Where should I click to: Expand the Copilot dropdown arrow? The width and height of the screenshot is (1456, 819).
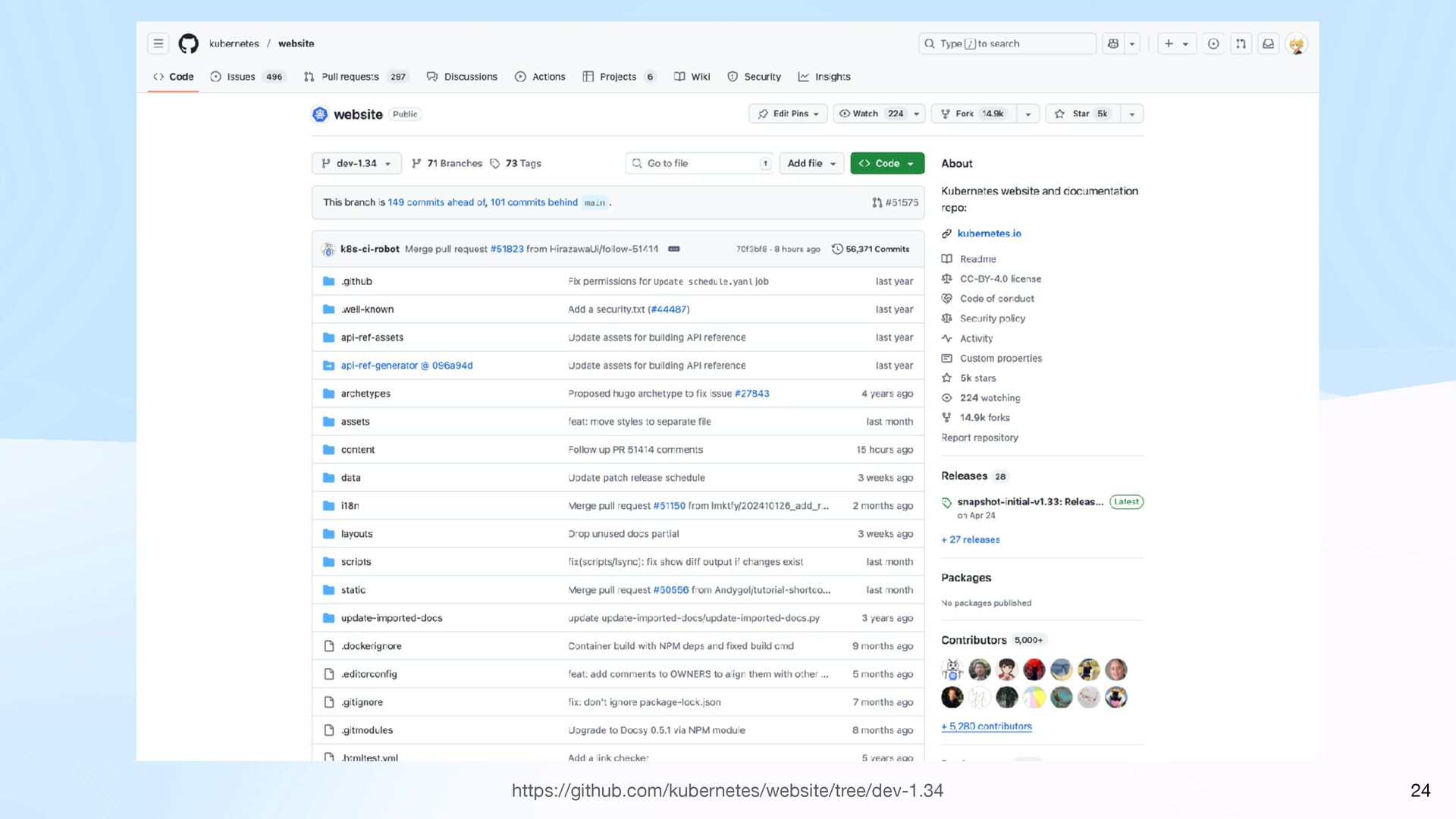(x=1132, y=44)
